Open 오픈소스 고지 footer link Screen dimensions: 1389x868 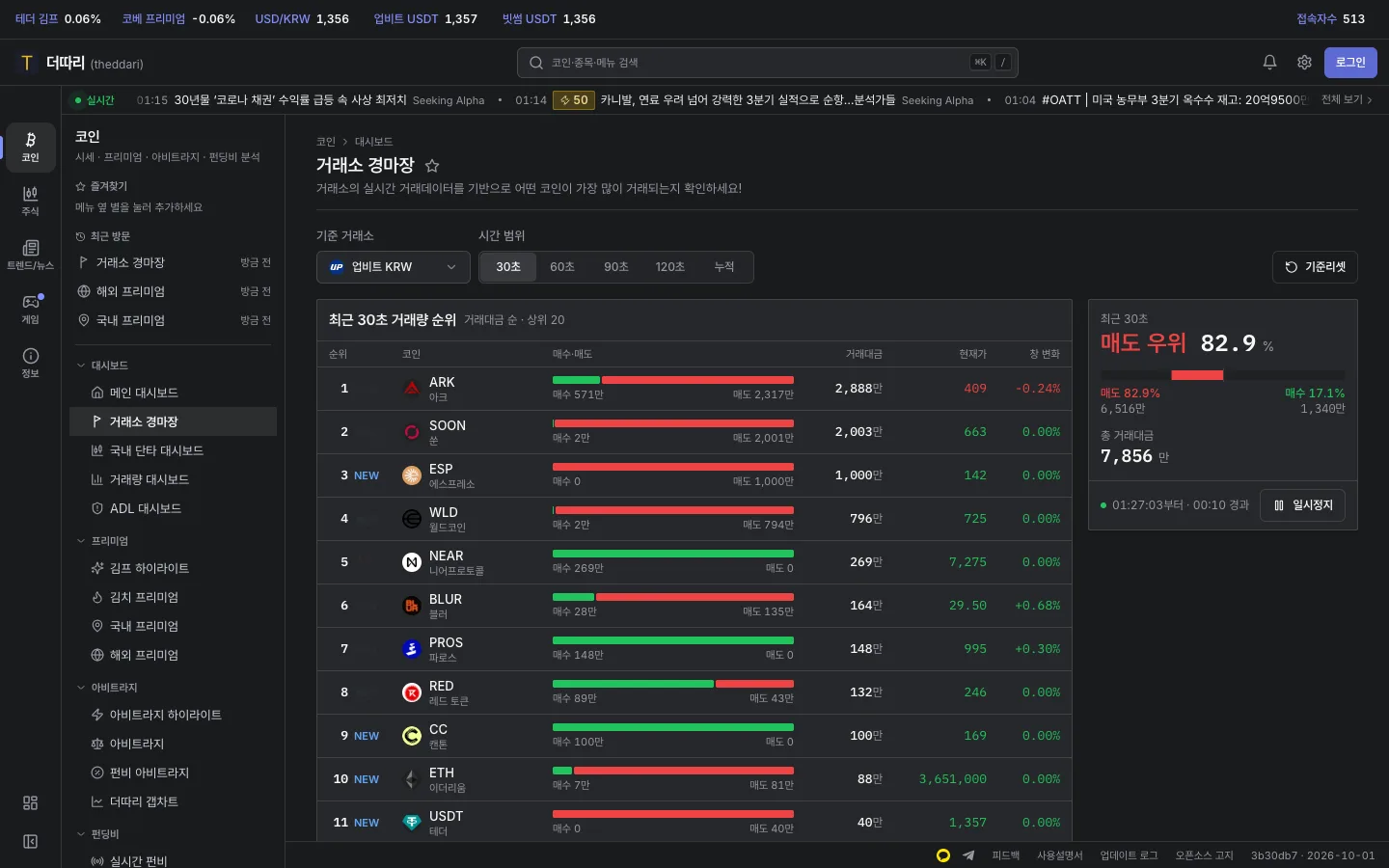point(1205,855)
